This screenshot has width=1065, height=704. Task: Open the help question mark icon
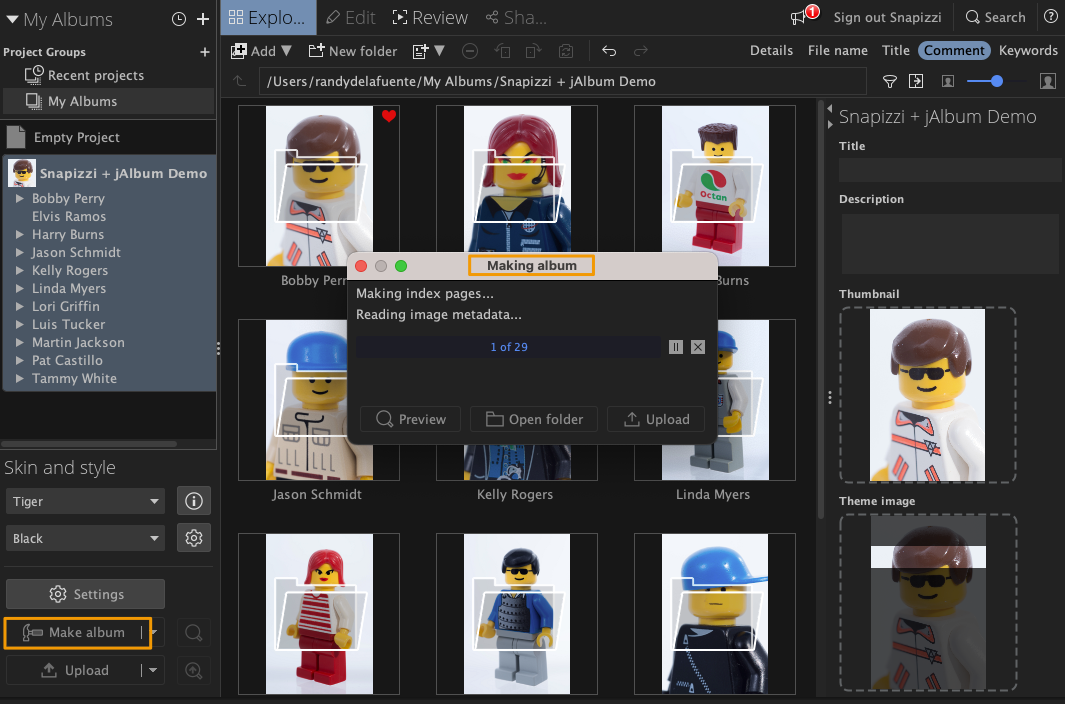coord(1050,17)
